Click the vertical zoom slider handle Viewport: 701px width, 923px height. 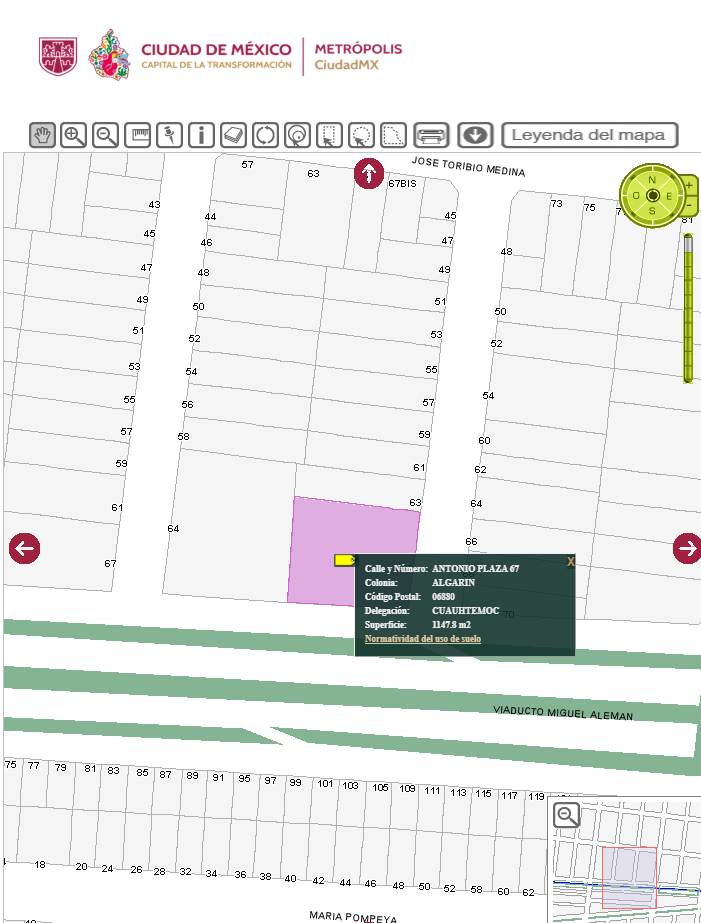(687, 244)
